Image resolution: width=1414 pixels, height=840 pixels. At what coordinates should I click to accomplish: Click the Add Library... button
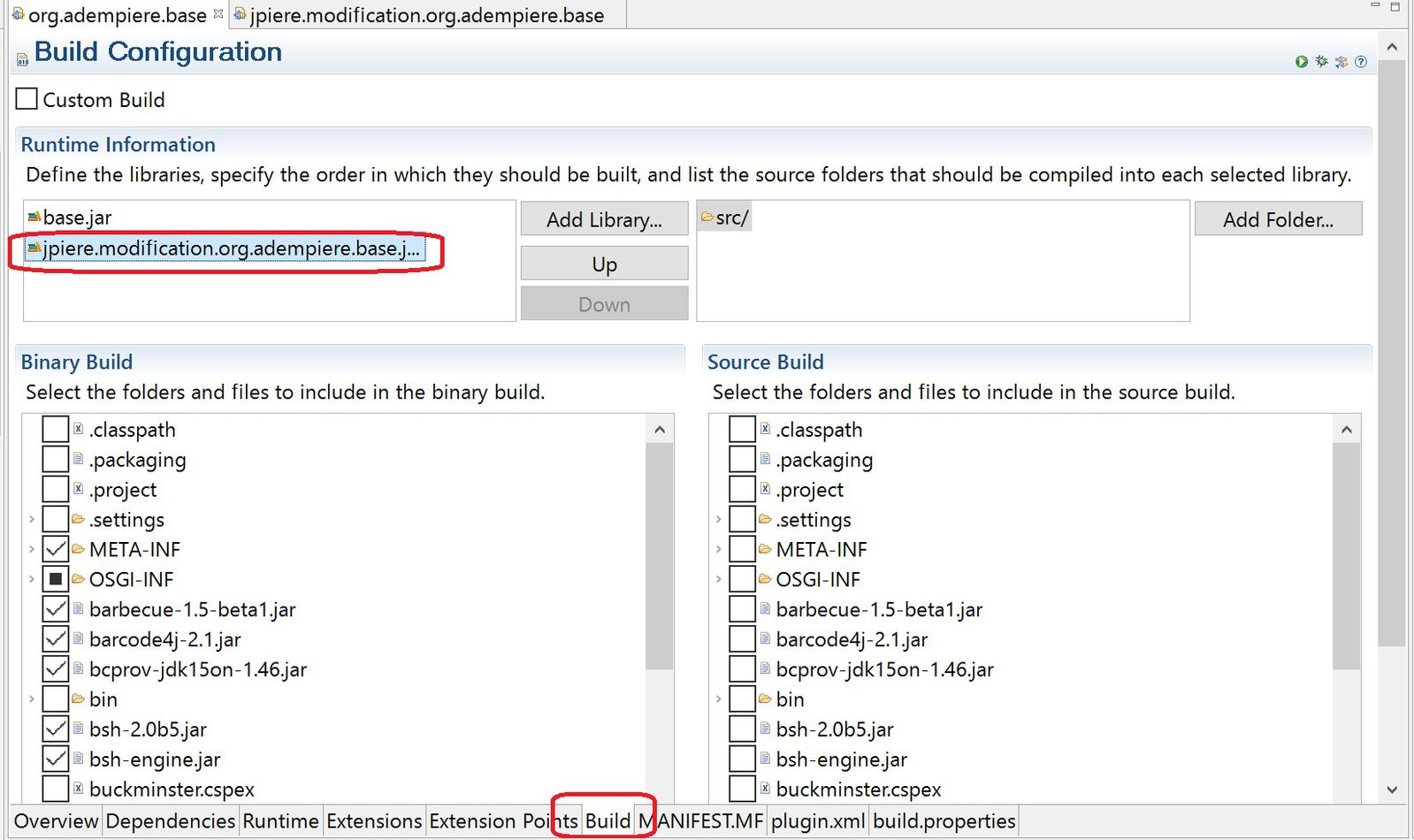pyautogui.click(x=604, y=219)
